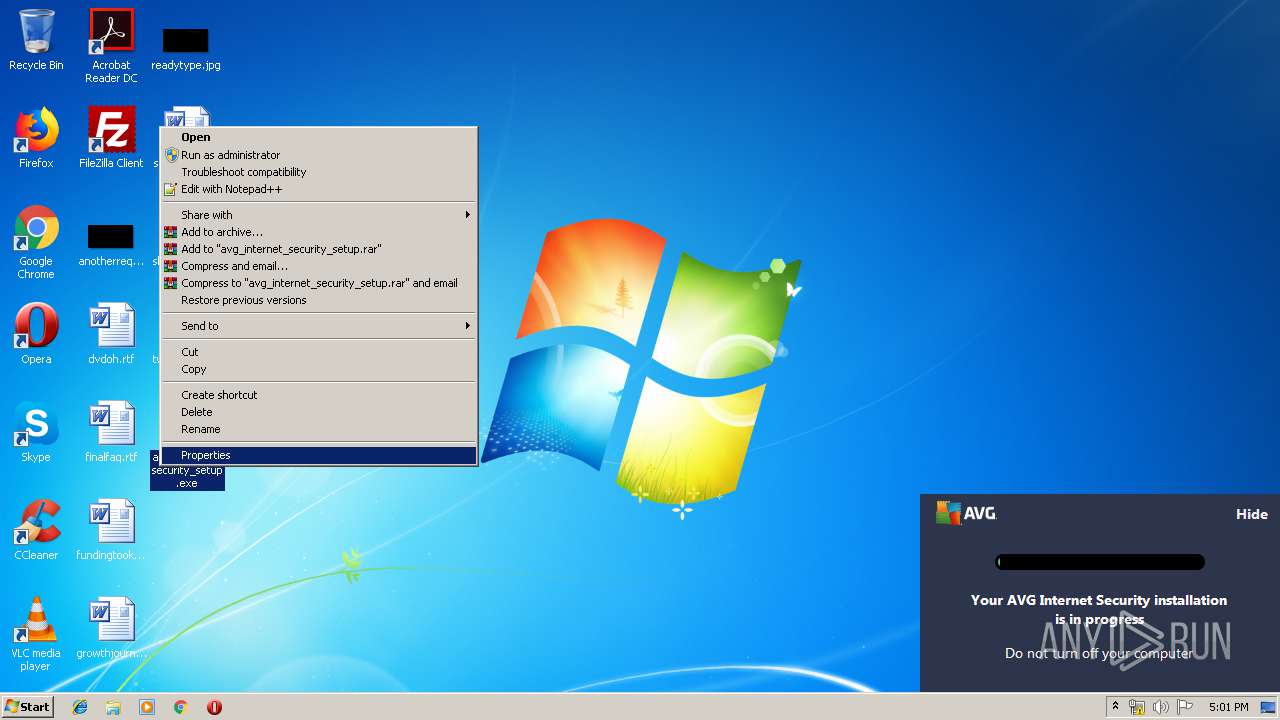This screenshot has width=1280, height=720.
Task: Open Windows Explorer from the taskbar
Action: click(113, 707)
